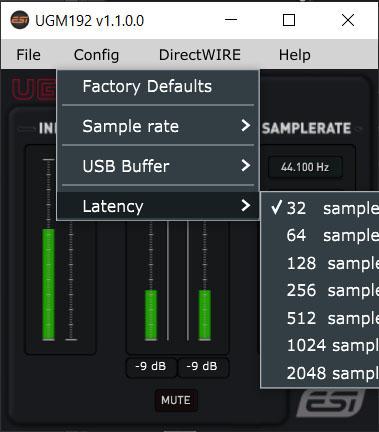Screen dimensions: 379x432
Task: Open the DirectWIRE menu
Action: tap(200, 55)
